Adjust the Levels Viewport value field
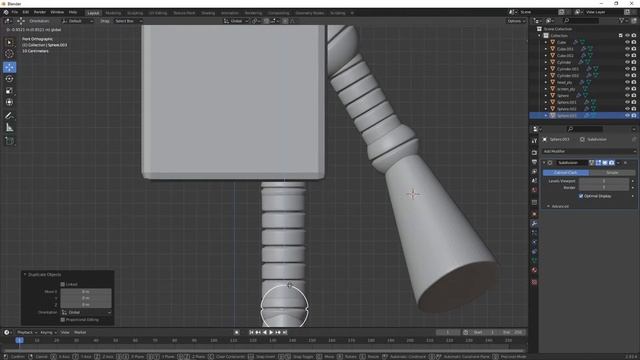The height and width of the screenshot is (360, 640). coord(604,181)
